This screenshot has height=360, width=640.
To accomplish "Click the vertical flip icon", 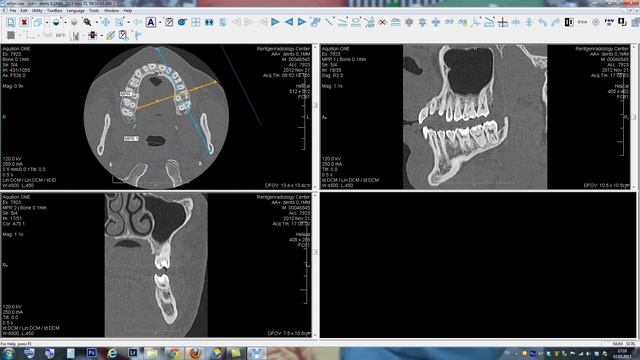I will (x=529, y=22).
